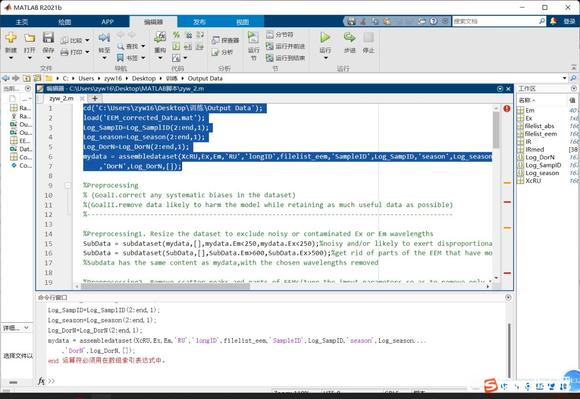Viewport: 580px width, 399px height.
Task: Click the Step icon
Action: 349,37
